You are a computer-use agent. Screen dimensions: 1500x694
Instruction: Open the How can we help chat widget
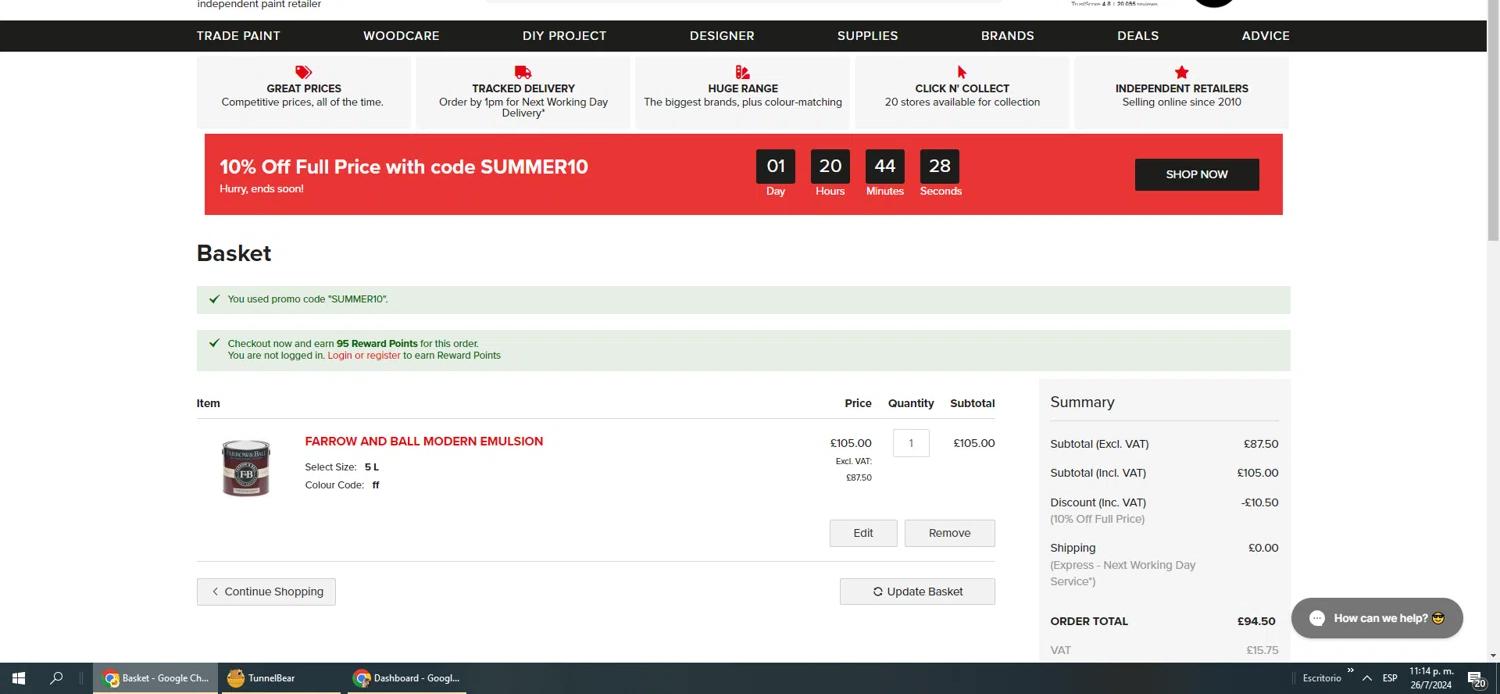coord(1377,618)
